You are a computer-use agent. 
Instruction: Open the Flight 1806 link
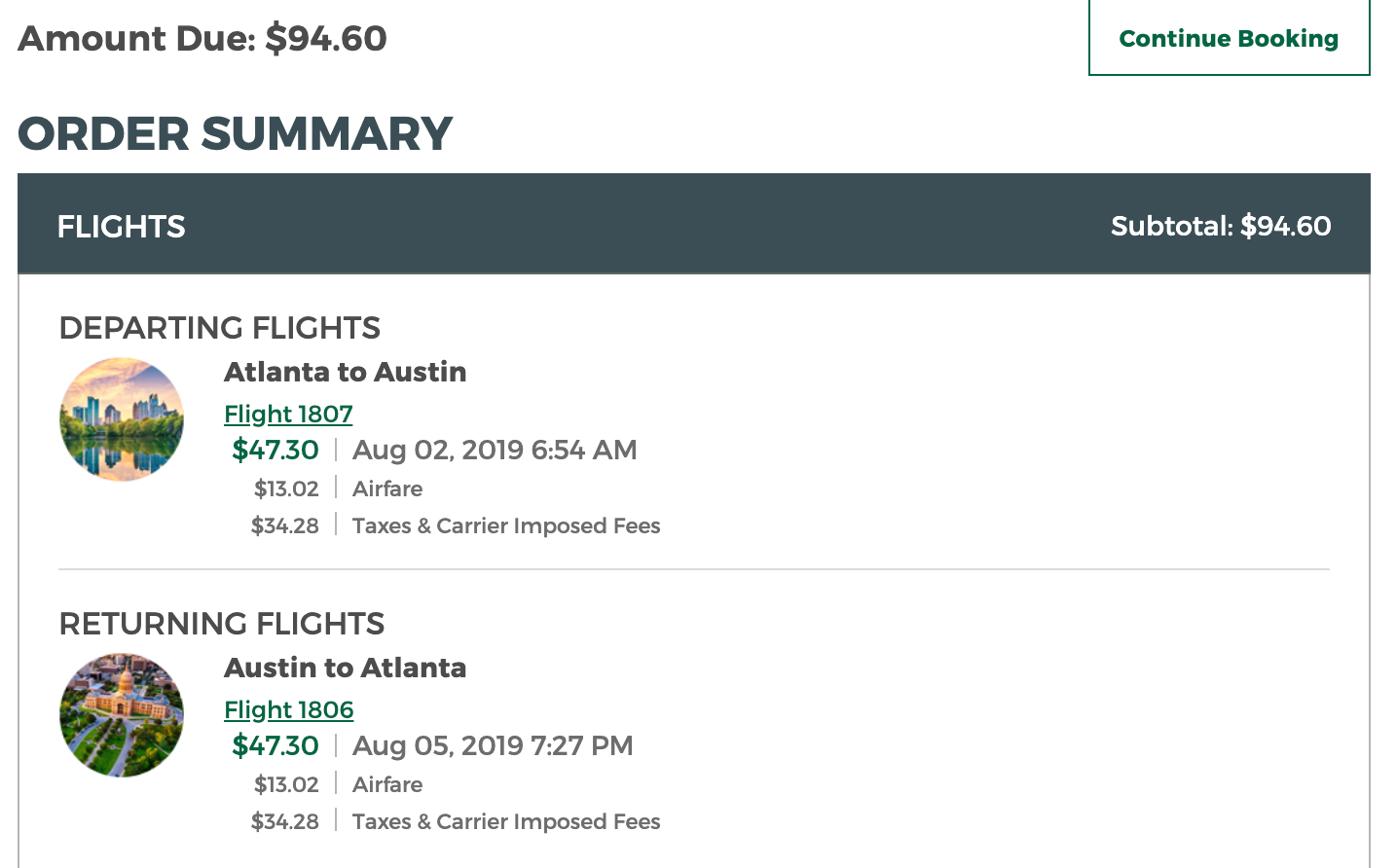288,709
